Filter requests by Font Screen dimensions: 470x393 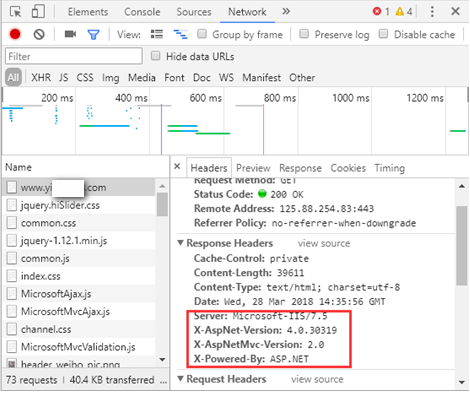pyautogui.click(x=174, y=78)
